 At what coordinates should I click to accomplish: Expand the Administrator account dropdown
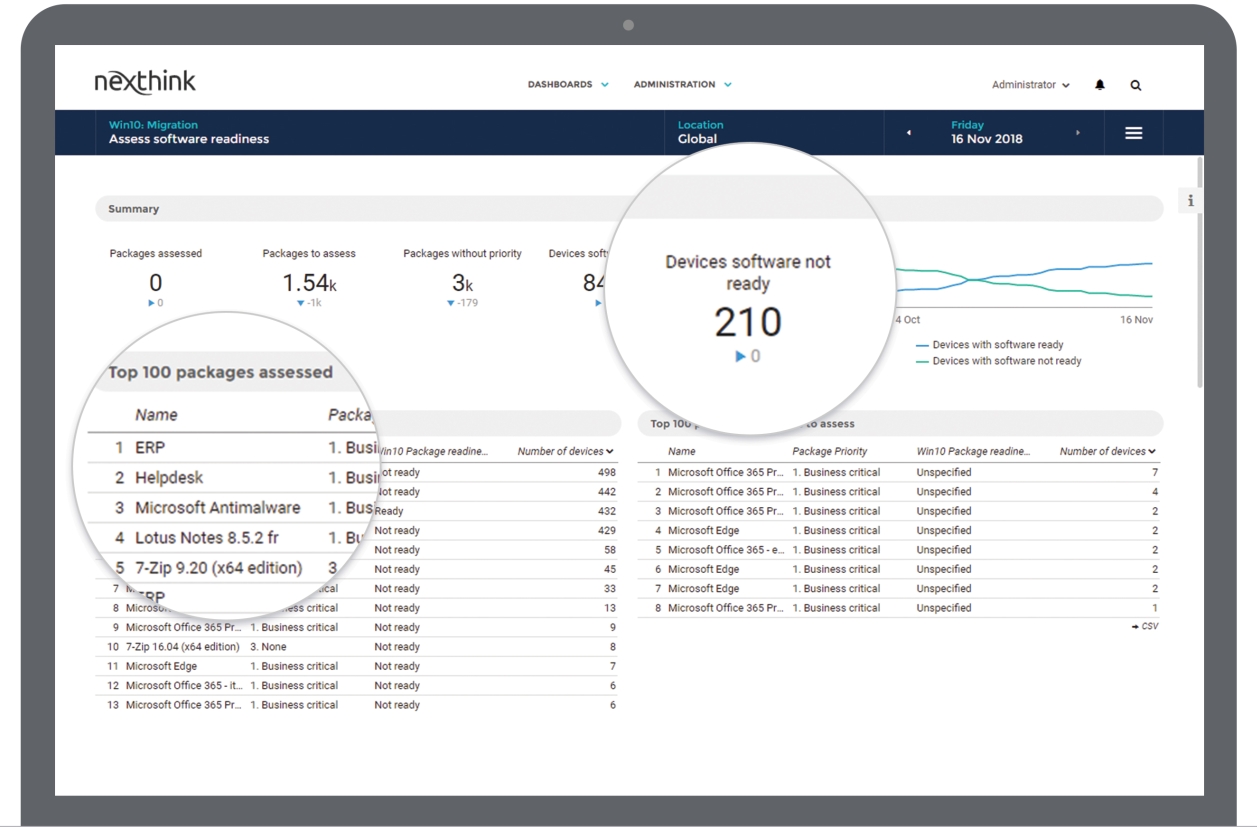1031,85
